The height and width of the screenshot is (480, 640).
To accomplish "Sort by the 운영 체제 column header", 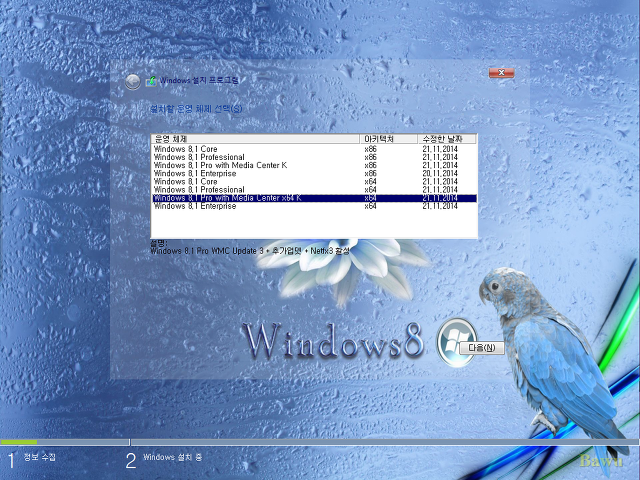I will tap(256, 139).
